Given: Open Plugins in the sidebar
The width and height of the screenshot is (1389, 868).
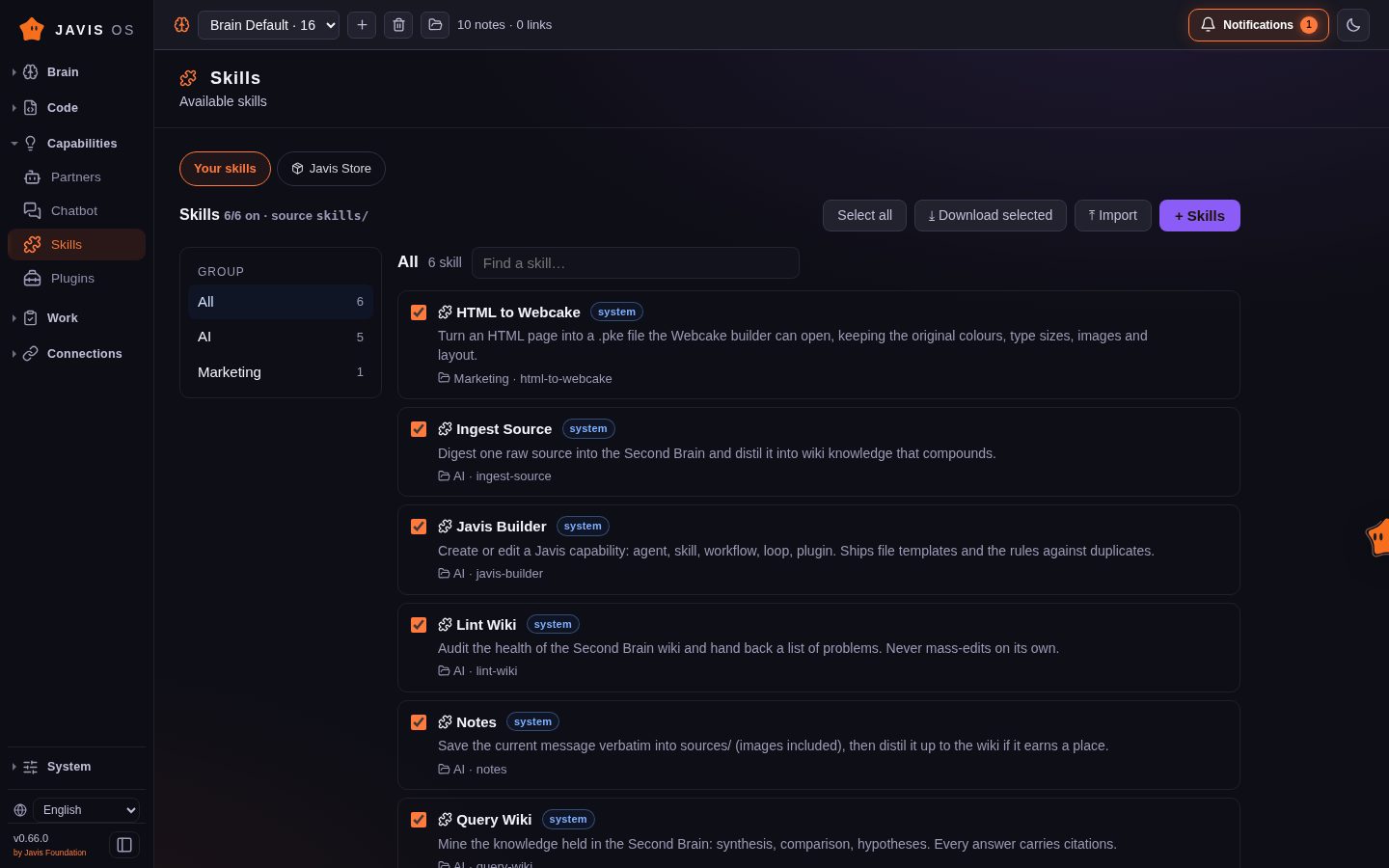Looking at the screenshot, I should (x=76, y=279).
